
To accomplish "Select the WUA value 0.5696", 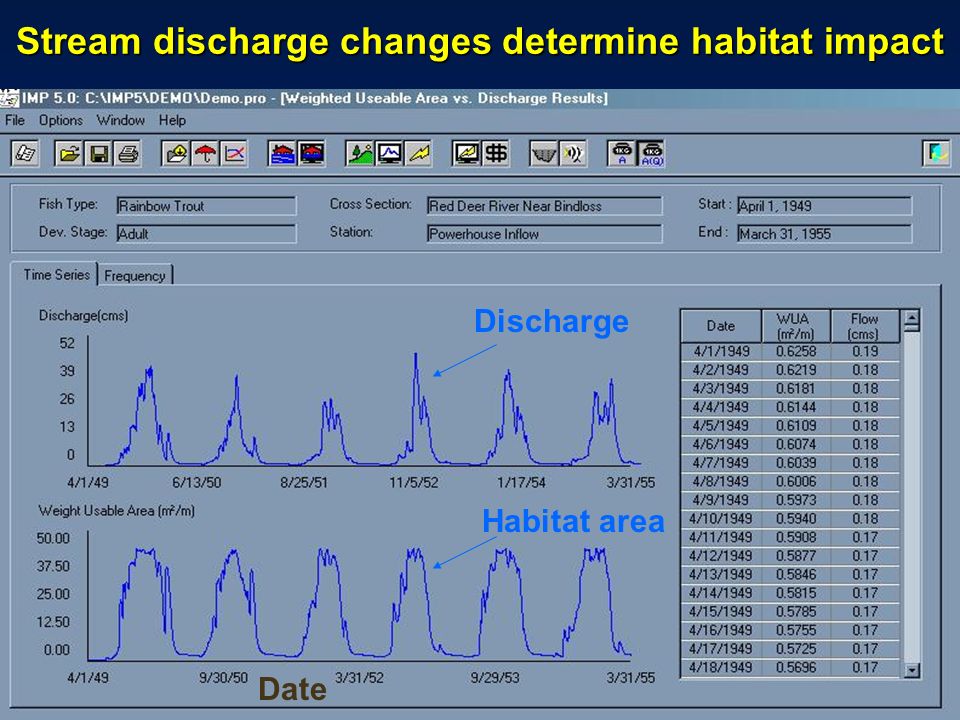I will (x=795, y=667).
